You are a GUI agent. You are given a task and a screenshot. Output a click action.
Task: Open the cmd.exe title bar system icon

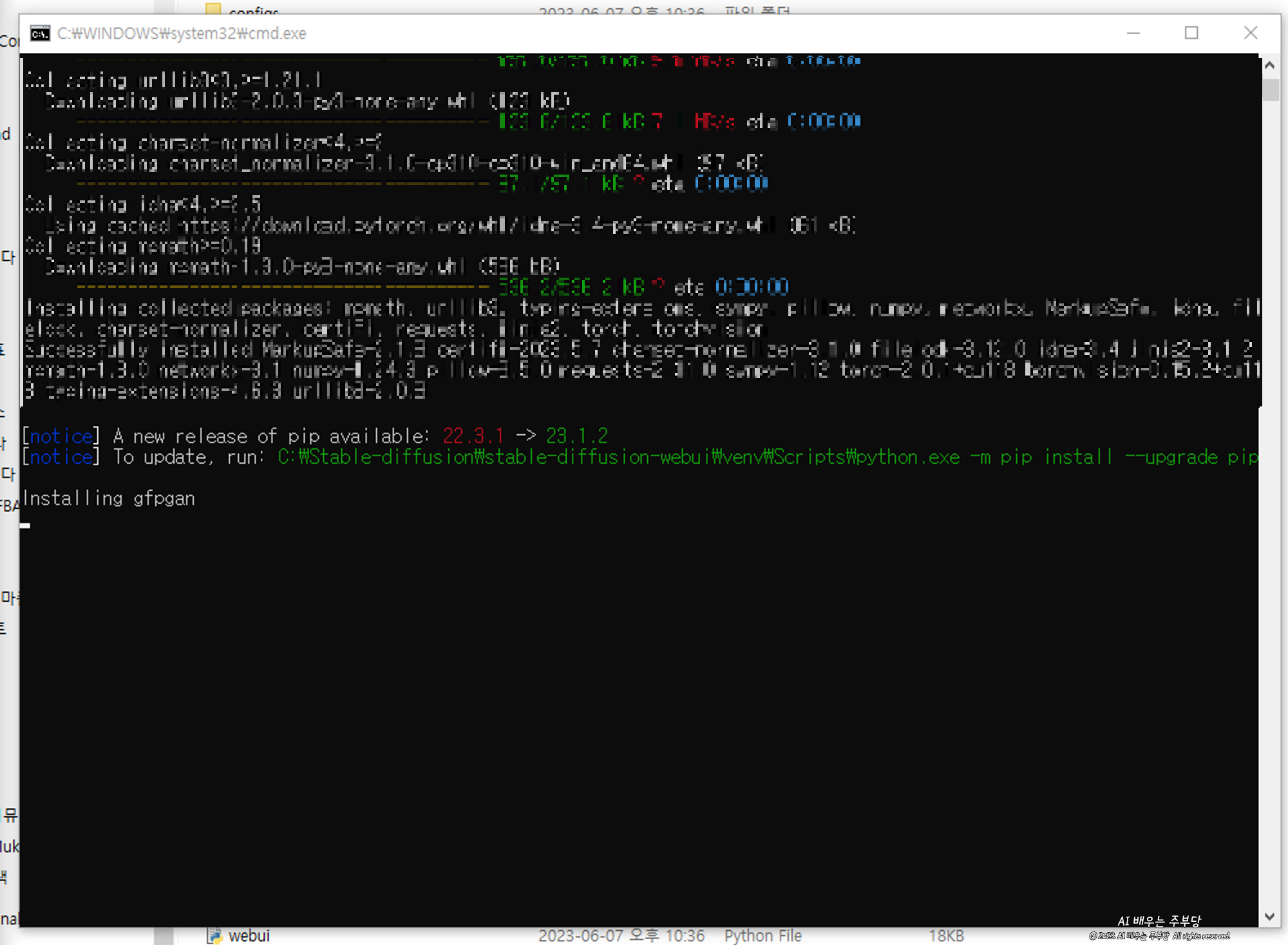40,33
